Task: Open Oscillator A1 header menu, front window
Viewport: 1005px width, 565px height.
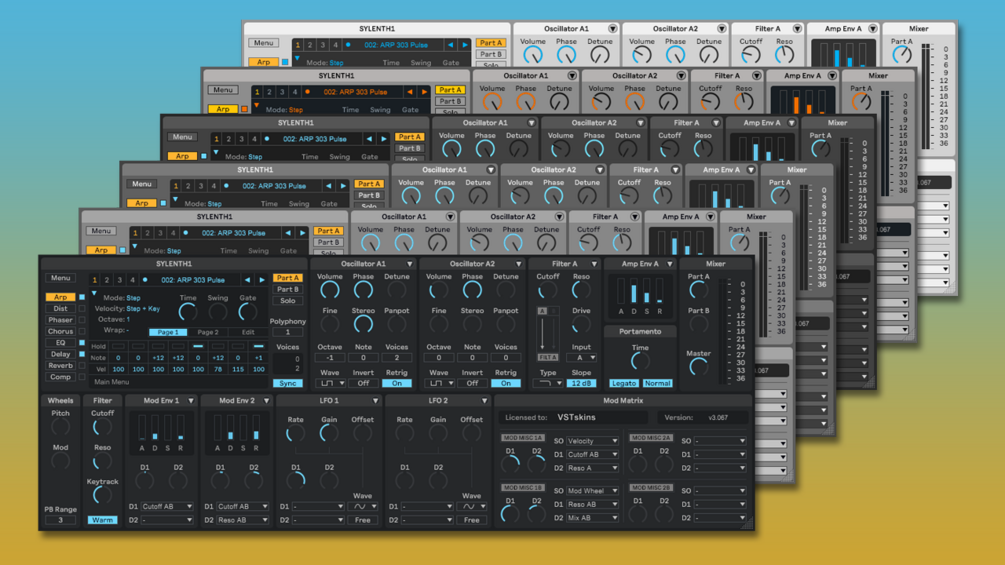Action: [410, 264]
